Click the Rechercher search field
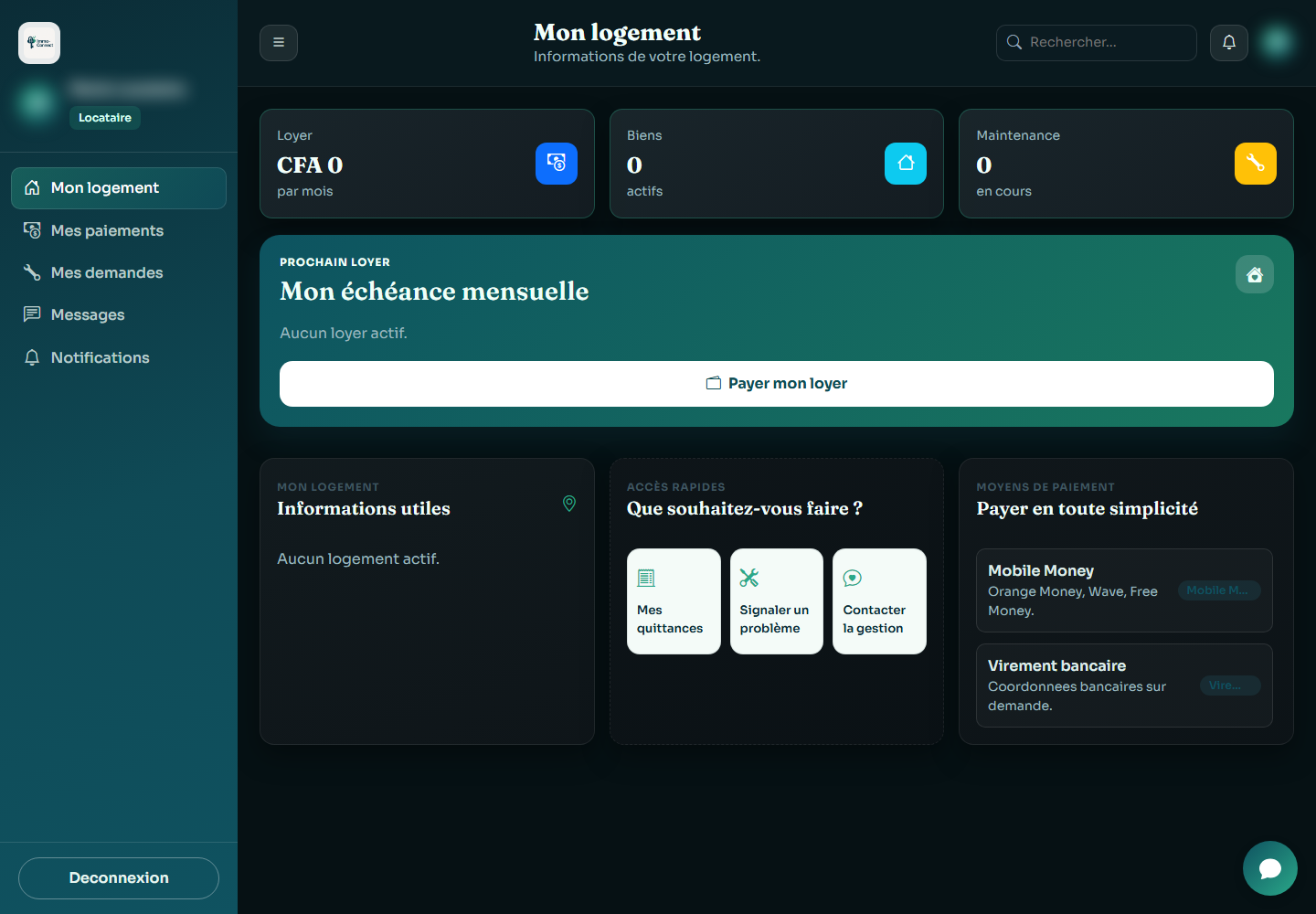Image resolution: width=1316 pixels, height=914 pixels. tap(1097, 43)
